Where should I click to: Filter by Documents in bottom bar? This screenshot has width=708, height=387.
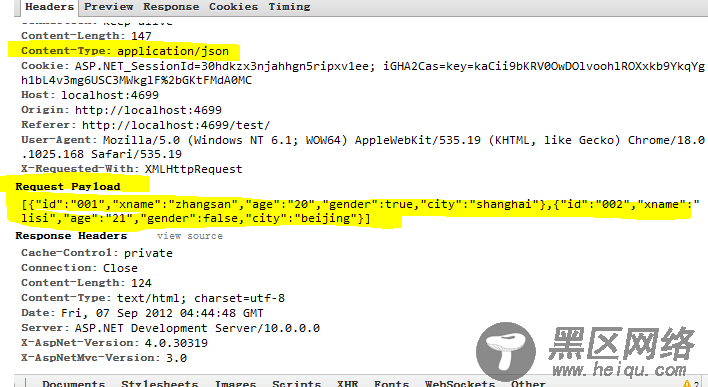tap(74, 383)
